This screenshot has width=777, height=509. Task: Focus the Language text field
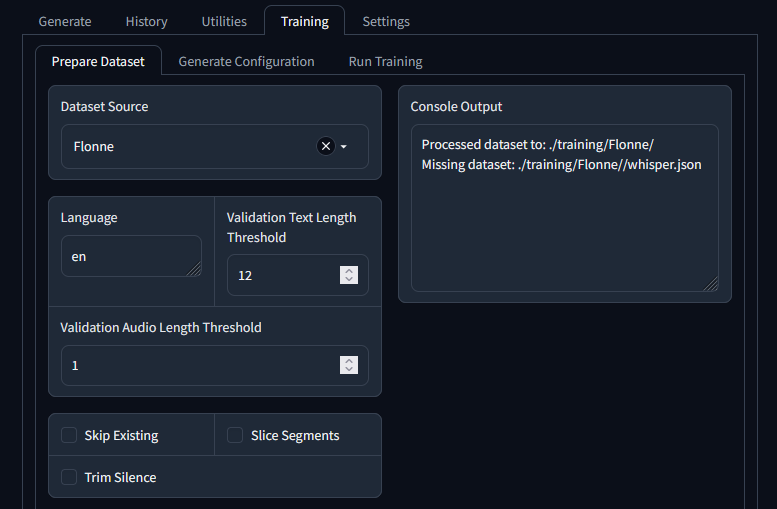pyautogui.click(x=131, y=256)
